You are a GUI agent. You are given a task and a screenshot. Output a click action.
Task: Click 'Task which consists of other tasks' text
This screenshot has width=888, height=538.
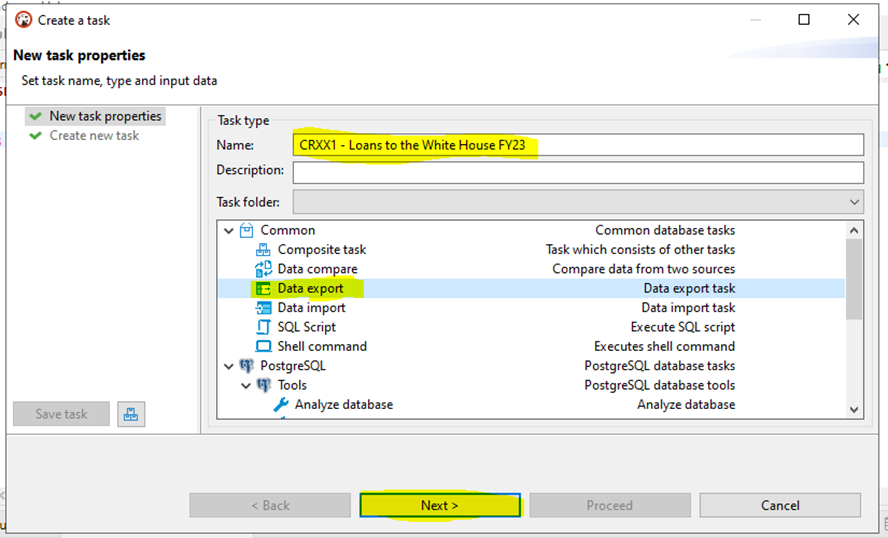click(x=641, y=249)
